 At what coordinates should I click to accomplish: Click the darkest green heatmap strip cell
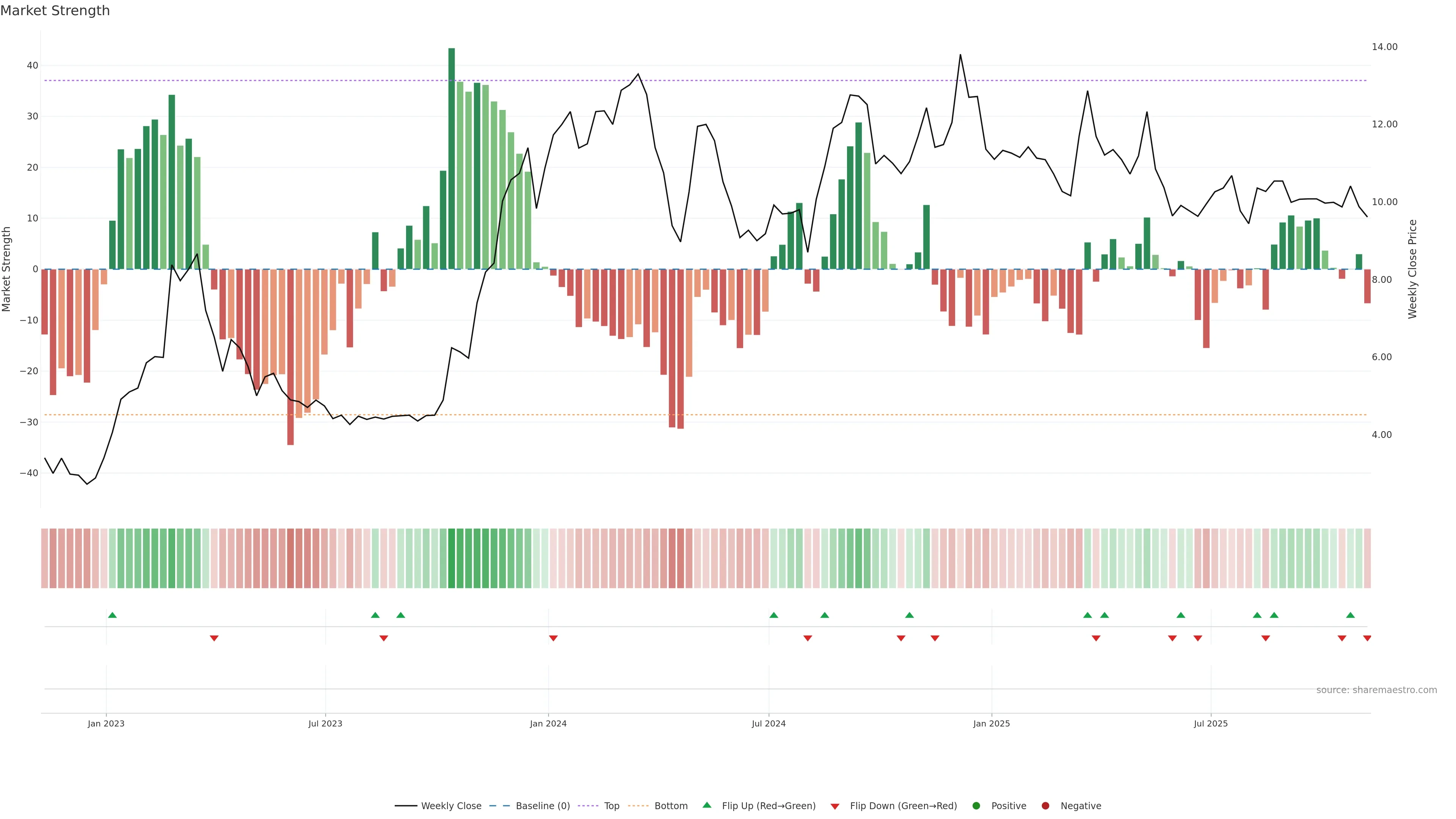pyautogui.click(x=452, y=558)
